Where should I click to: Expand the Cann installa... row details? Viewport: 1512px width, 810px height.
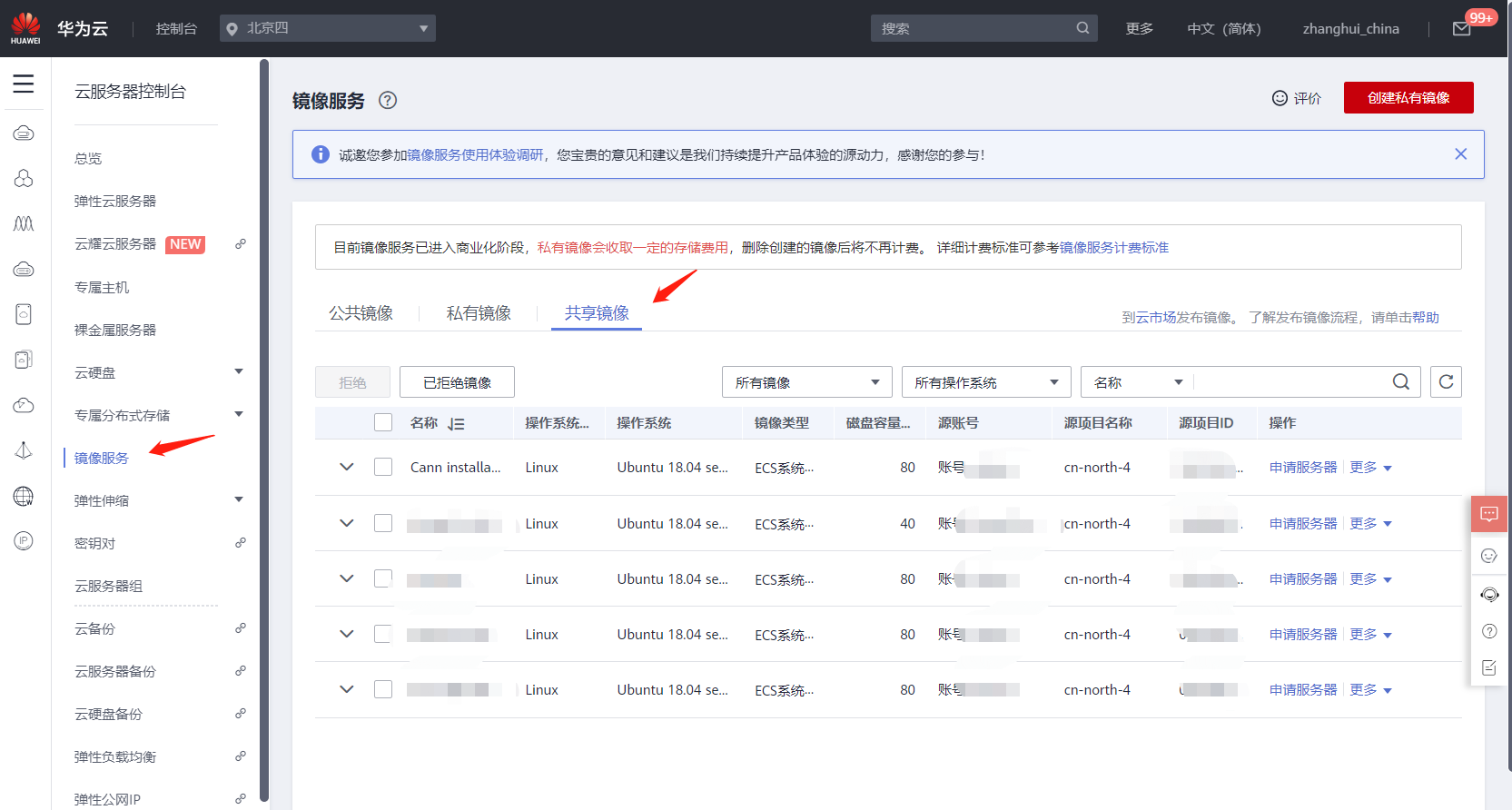click(346, 467)
